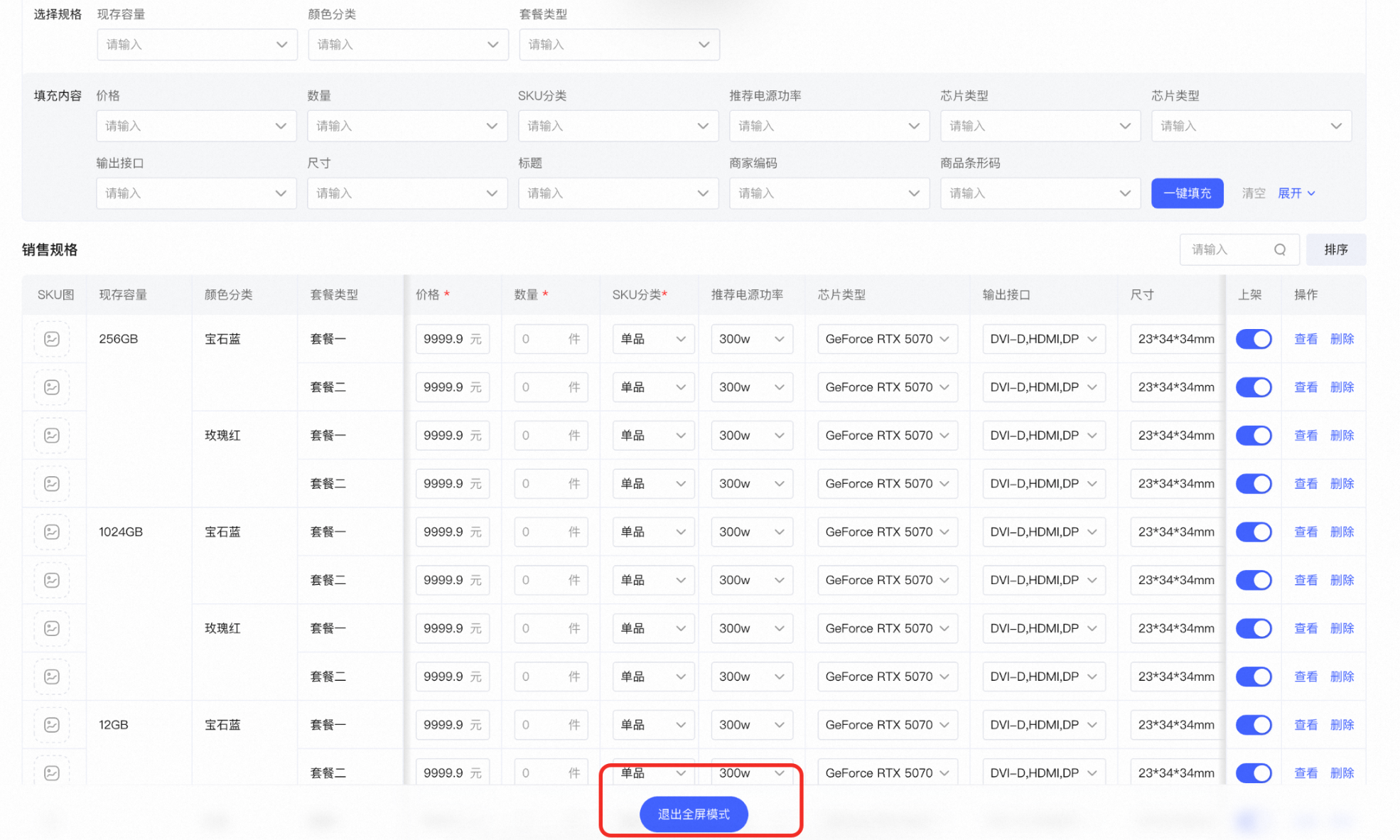
Task: Open the 数量 fill-content dropdown
Action: (x=407, y=126)
